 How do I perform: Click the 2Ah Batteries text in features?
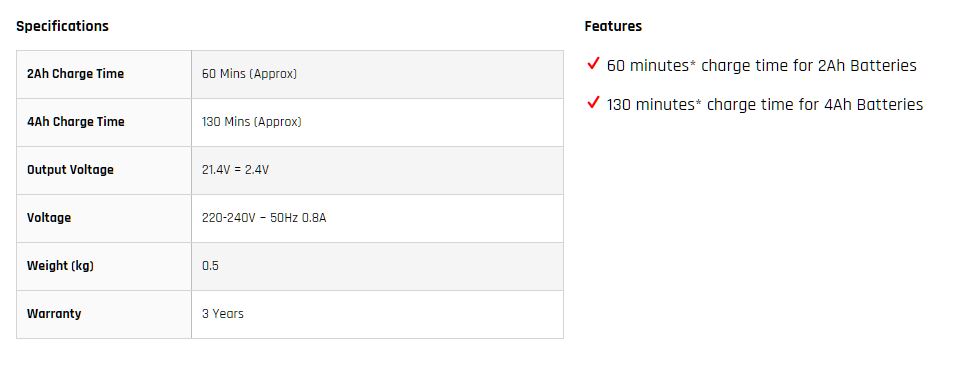point(867,66)
